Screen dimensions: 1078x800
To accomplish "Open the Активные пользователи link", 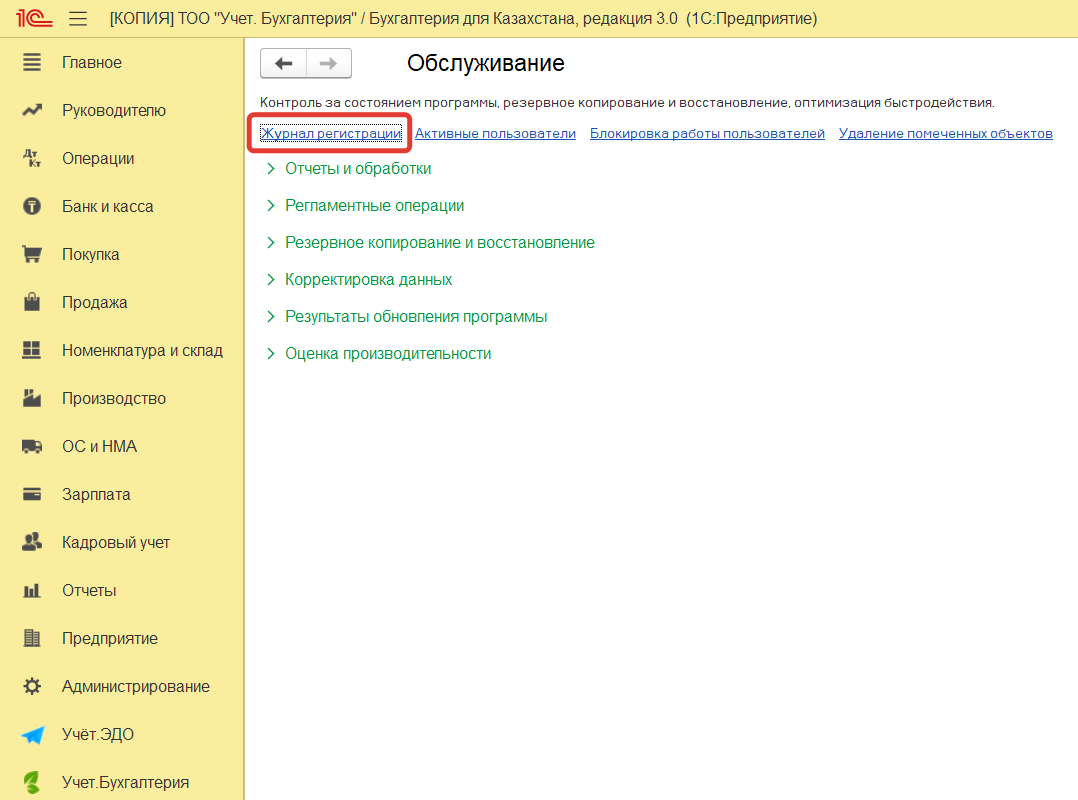I will 495,134.
